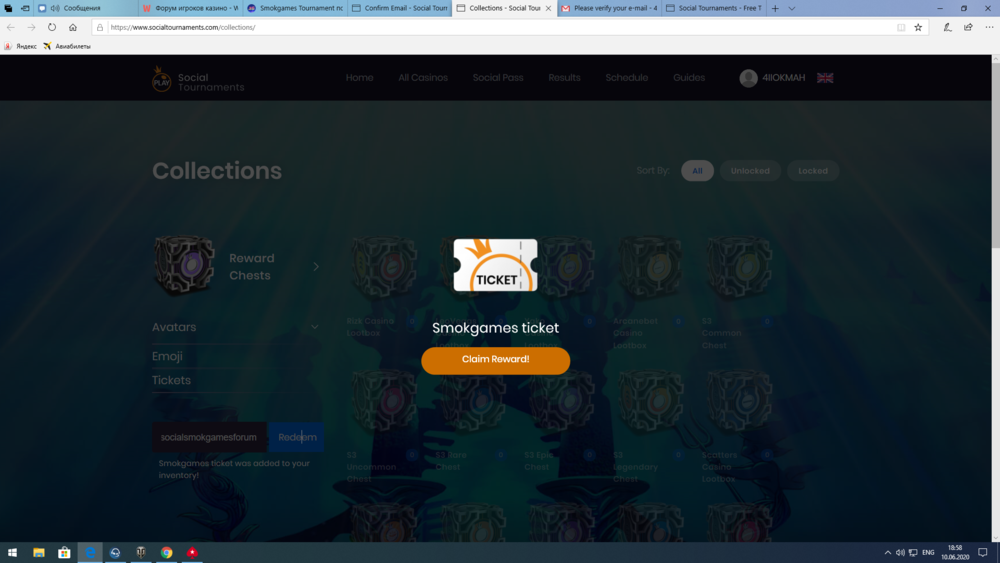Open a new browser tab
1000x563 pixels.
[775, 8]
